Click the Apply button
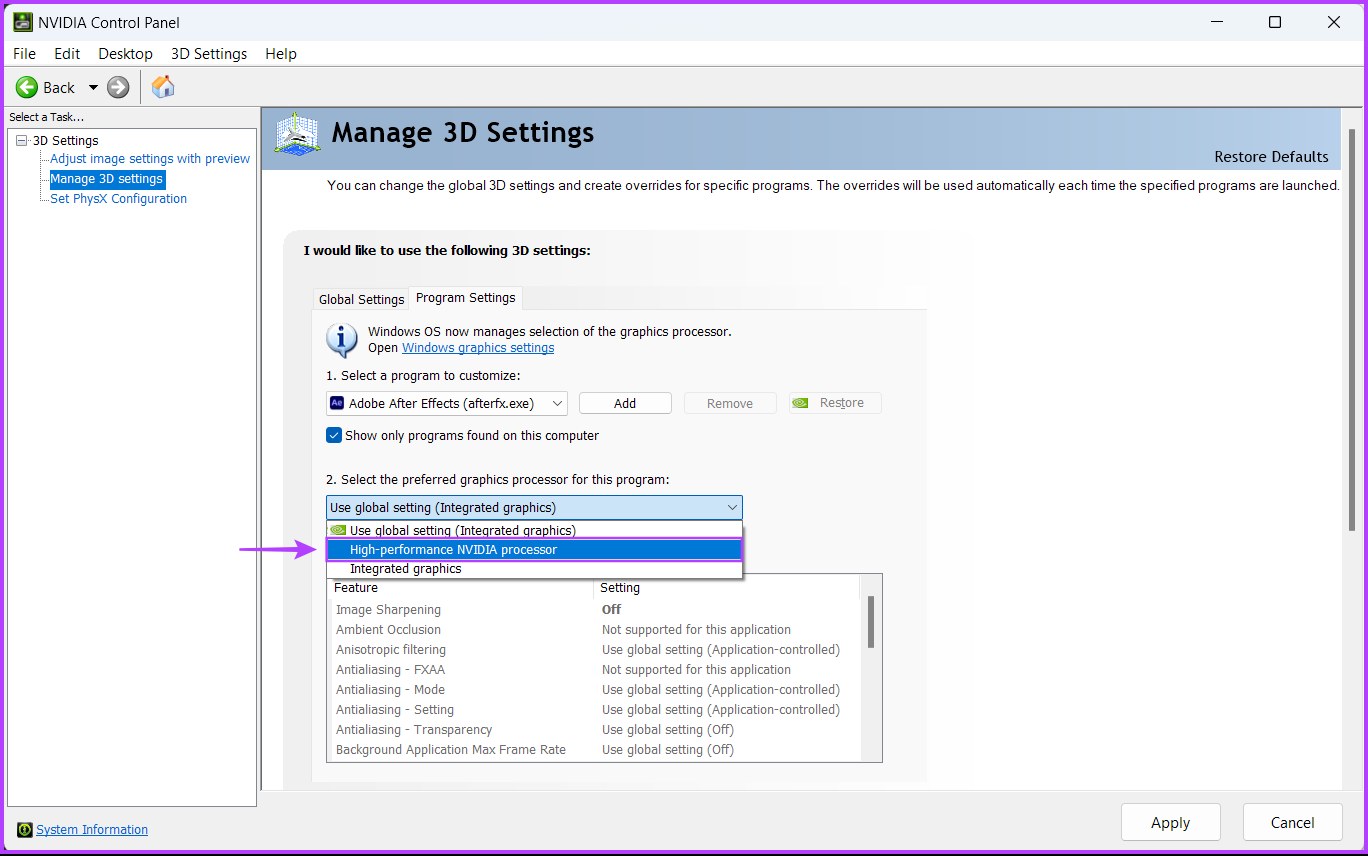Viewport: 1368px width, 856px height. pyautogui.click(x=1170, y=823)
